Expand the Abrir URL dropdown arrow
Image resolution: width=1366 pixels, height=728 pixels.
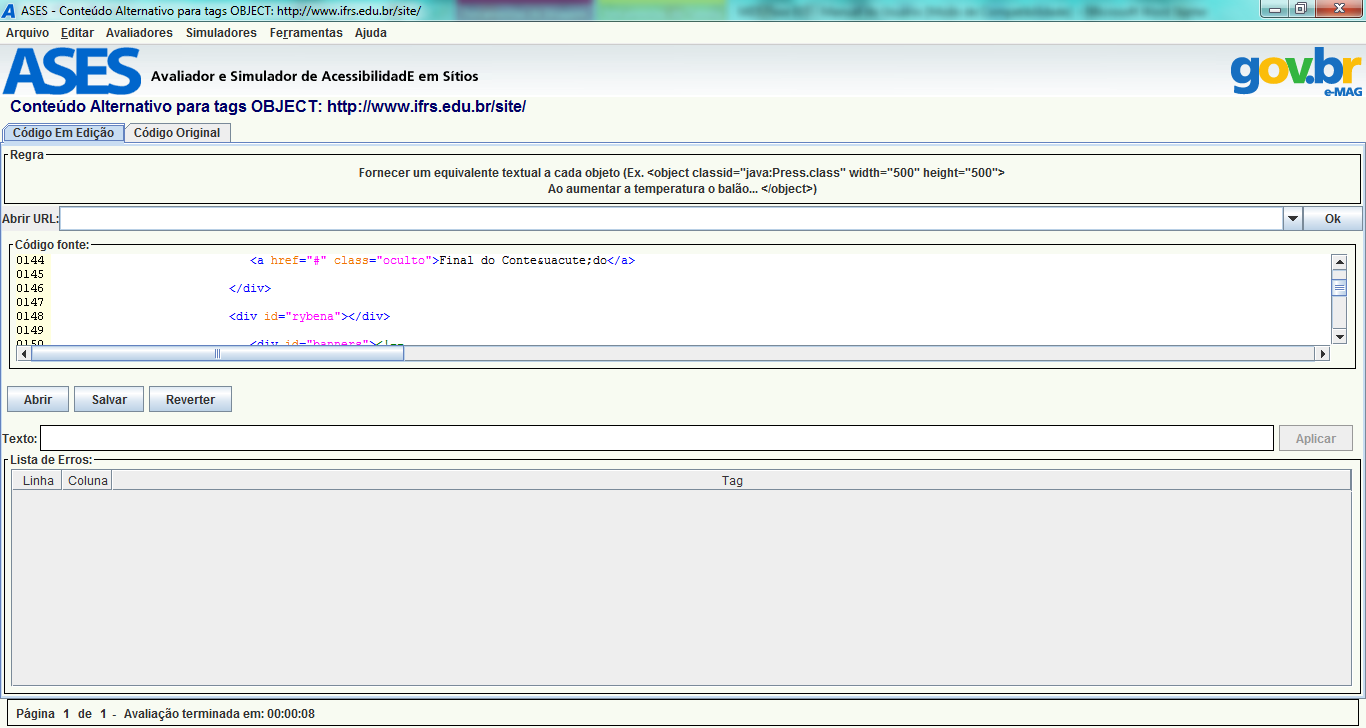[1293, 219]
